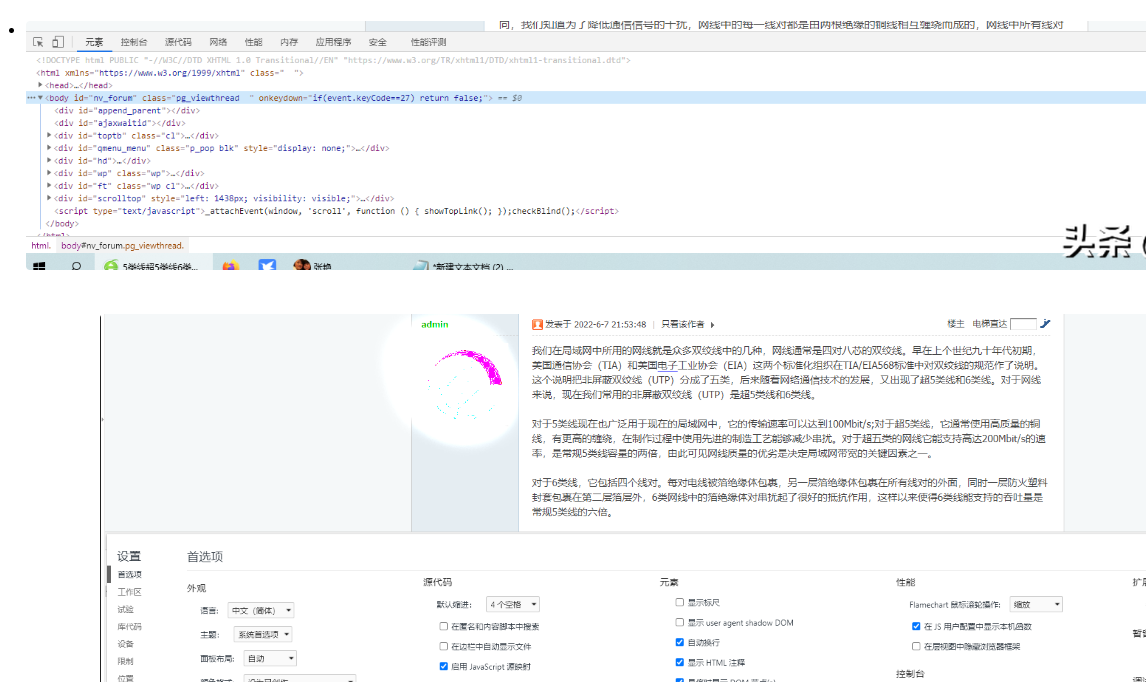
Task: Disable 启用 JavaScript 源映射 checkbox
Action: (444, 666)
